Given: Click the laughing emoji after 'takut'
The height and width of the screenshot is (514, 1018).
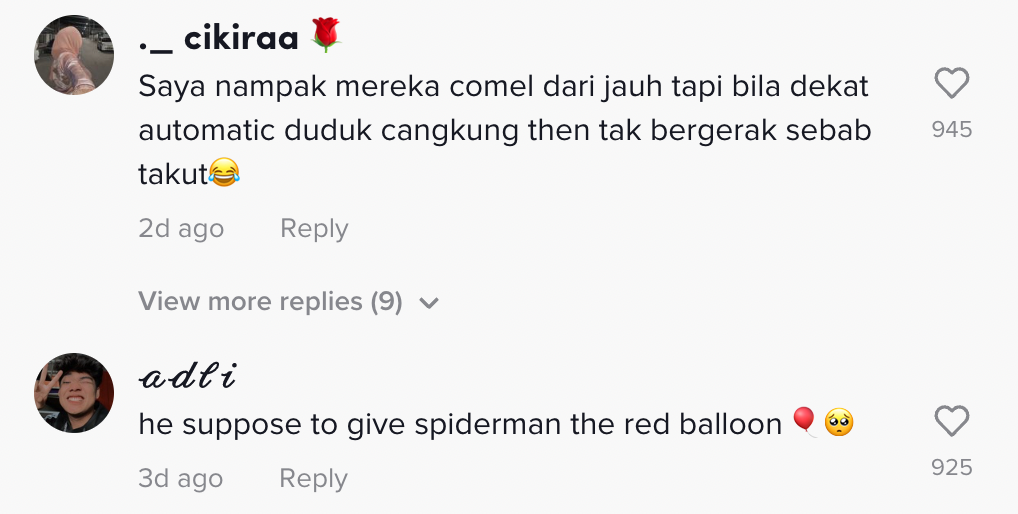Looking at the screenshot, I should [x=226, y=175].
